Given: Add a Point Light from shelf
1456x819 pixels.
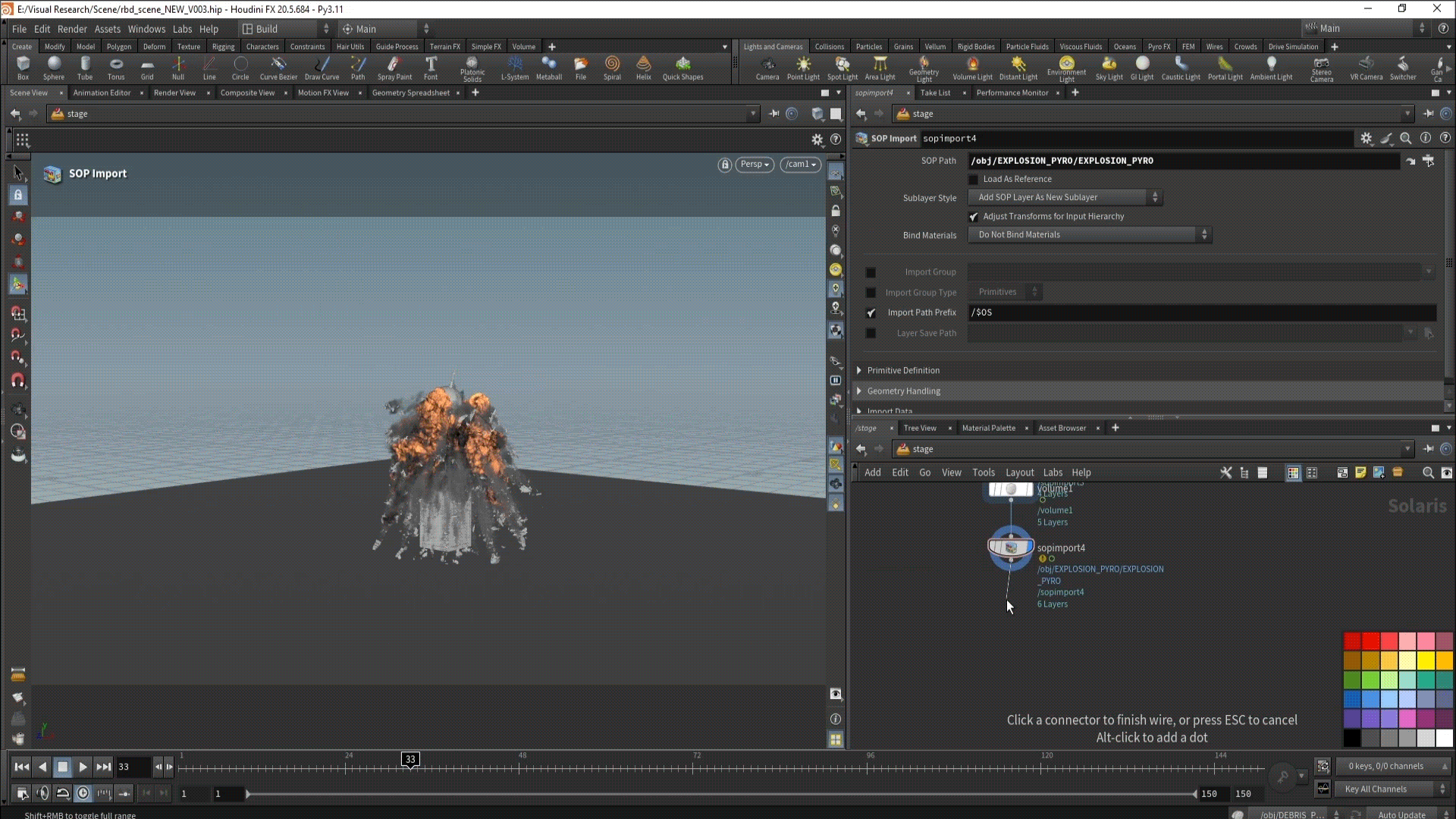Looking at the screenshot, I should pyautogui.click(x=802, y=67).
